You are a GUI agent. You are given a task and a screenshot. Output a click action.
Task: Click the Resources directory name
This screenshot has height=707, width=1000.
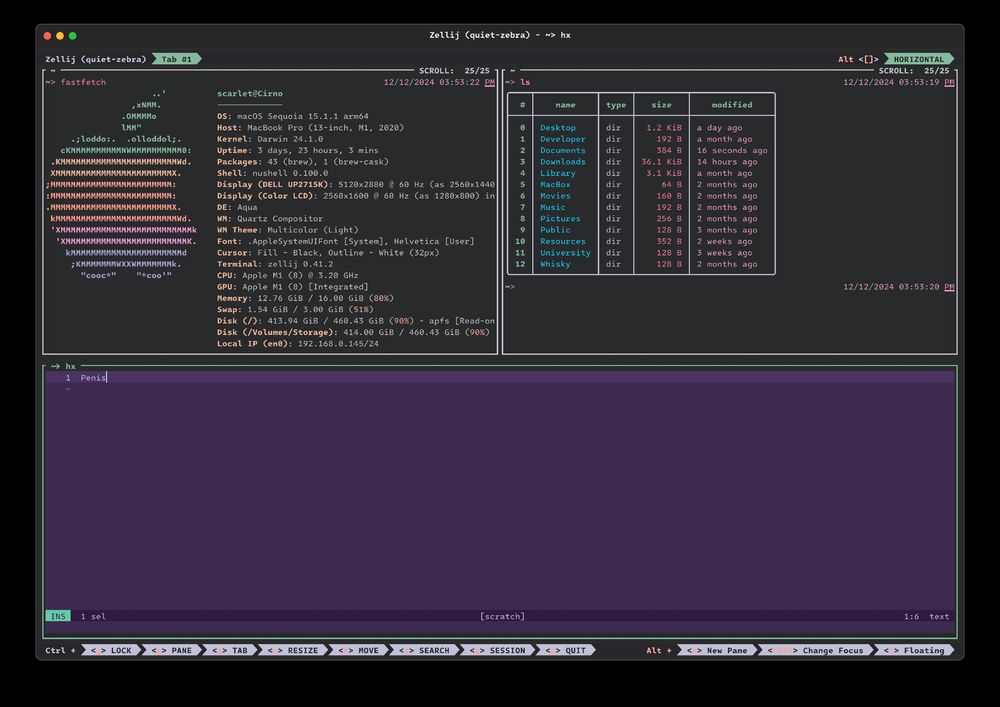coord(562,242)
